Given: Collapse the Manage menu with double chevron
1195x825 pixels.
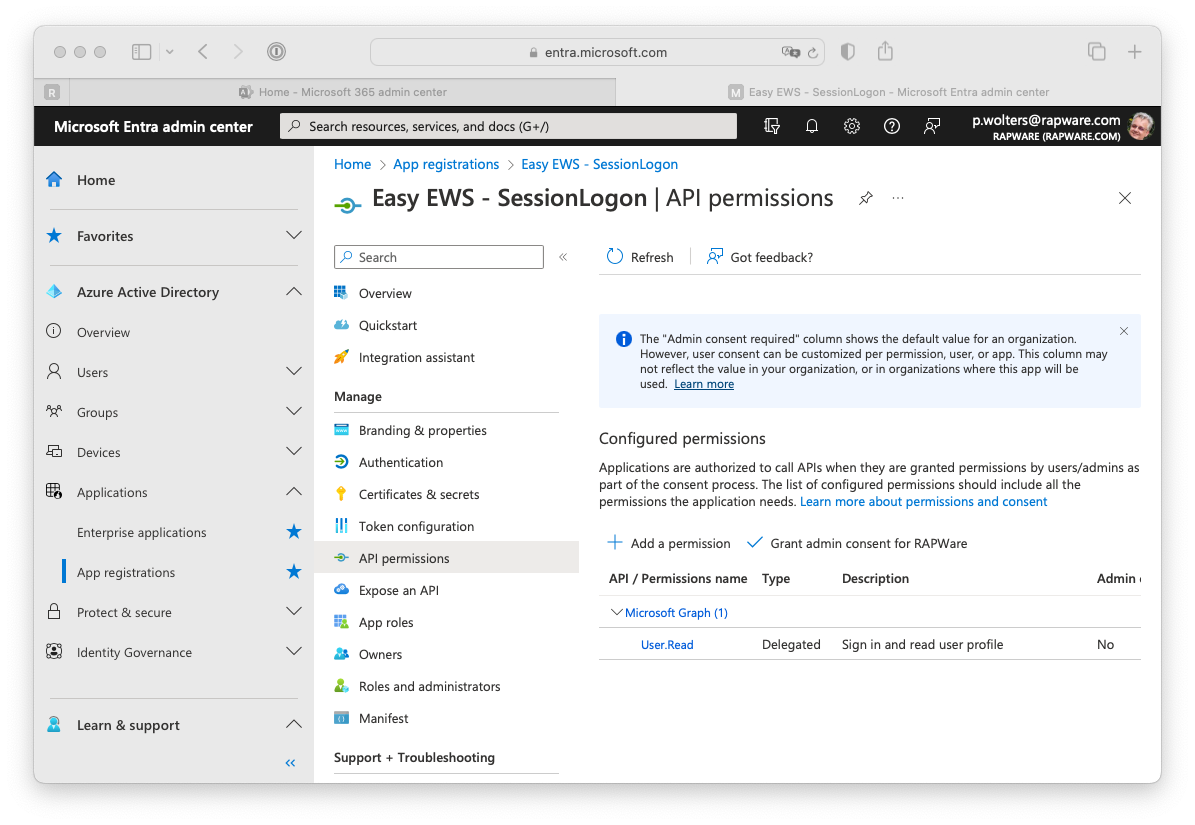Looking at the screenshot, I should (x=563, y=257).
